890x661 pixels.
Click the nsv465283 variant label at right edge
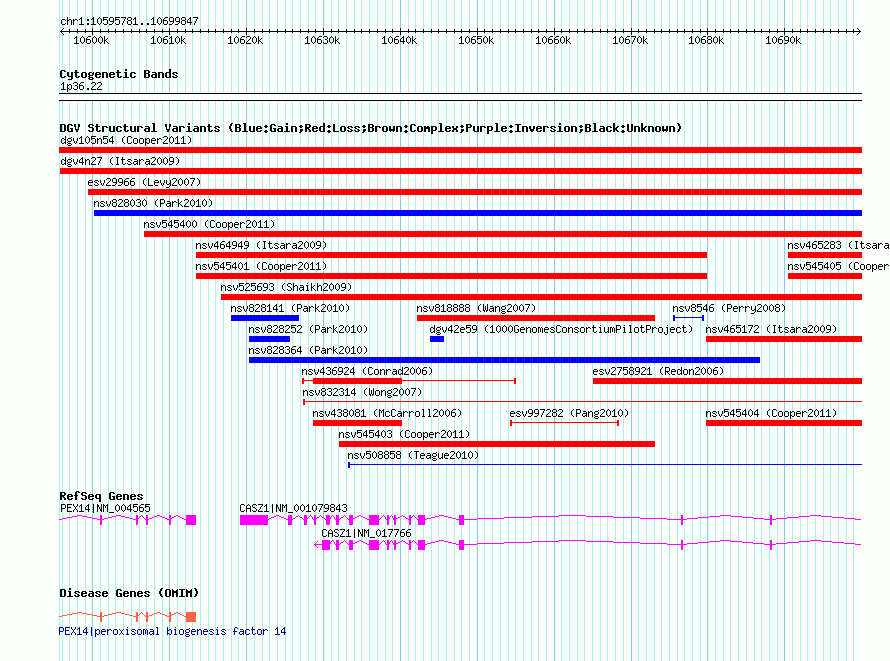pyautogui.click(x=838, y=245)
